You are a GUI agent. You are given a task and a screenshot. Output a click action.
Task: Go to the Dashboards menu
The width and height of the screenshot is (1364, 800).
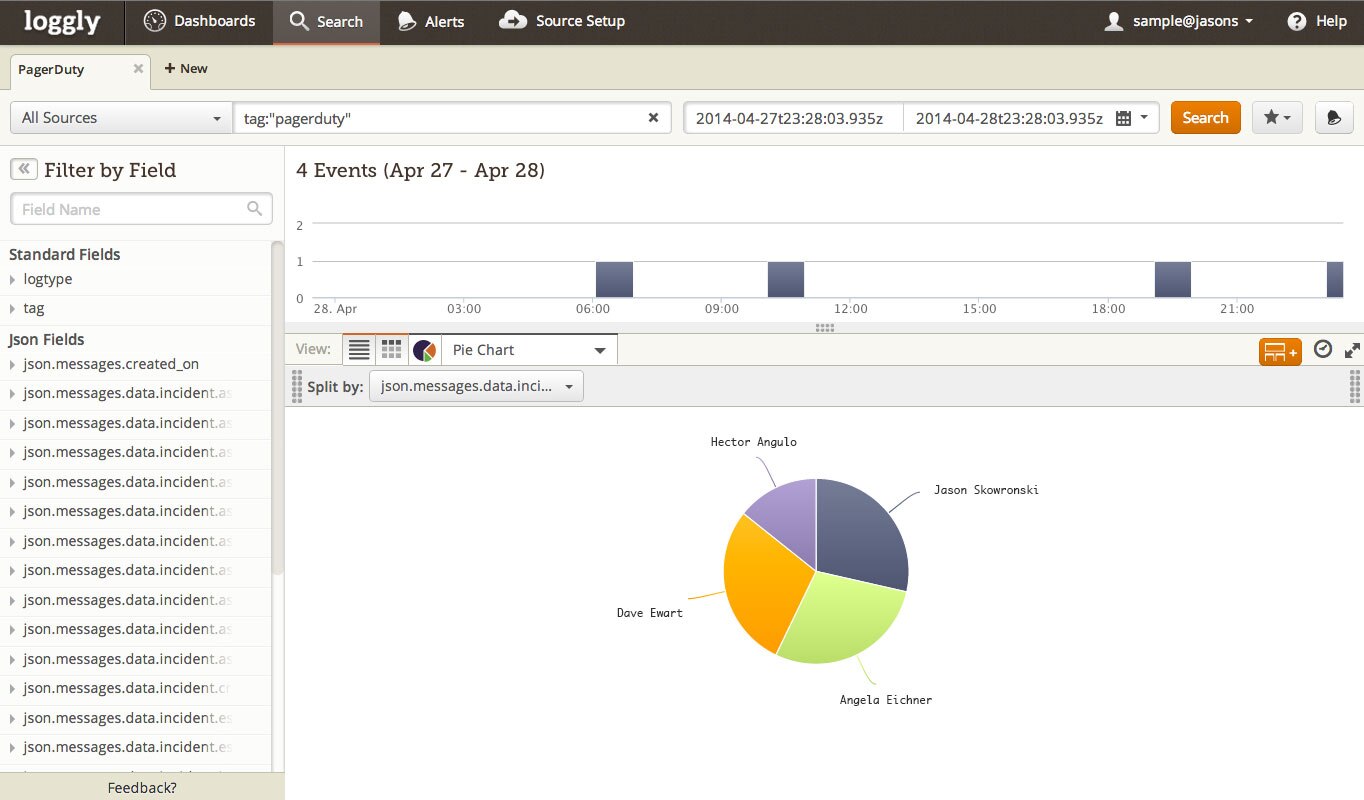[200, 21]
